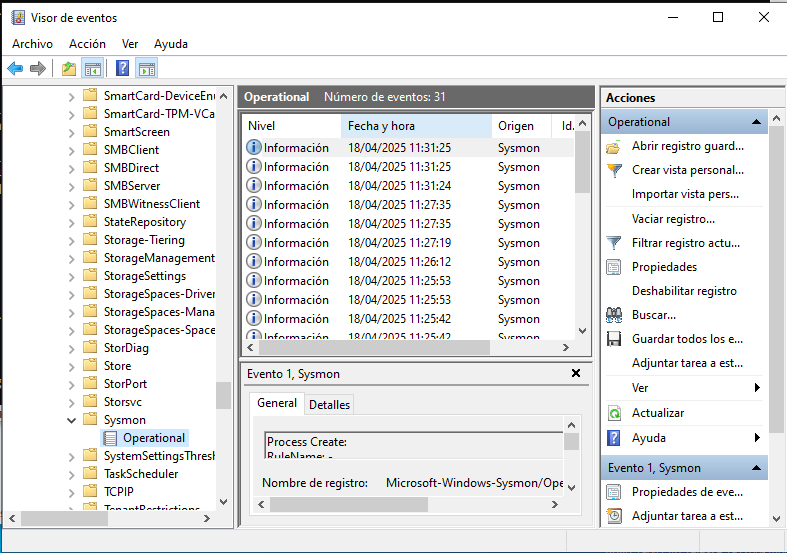The height and width of the screenshot is (553, 787).
Task: Expand the TaskScheduler tree node
Action: pyautogui.click(x=72, y=474)
